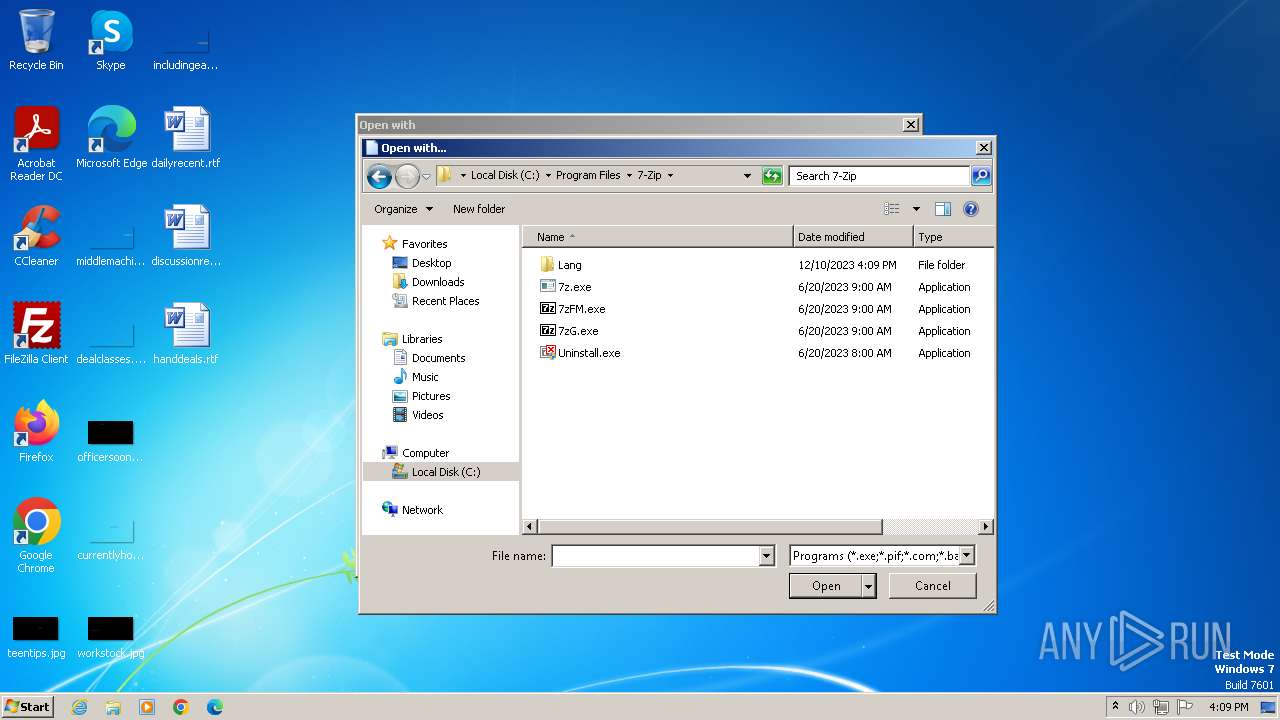Click the horizontal scrollbar left arrow

[x=531, y=526]
